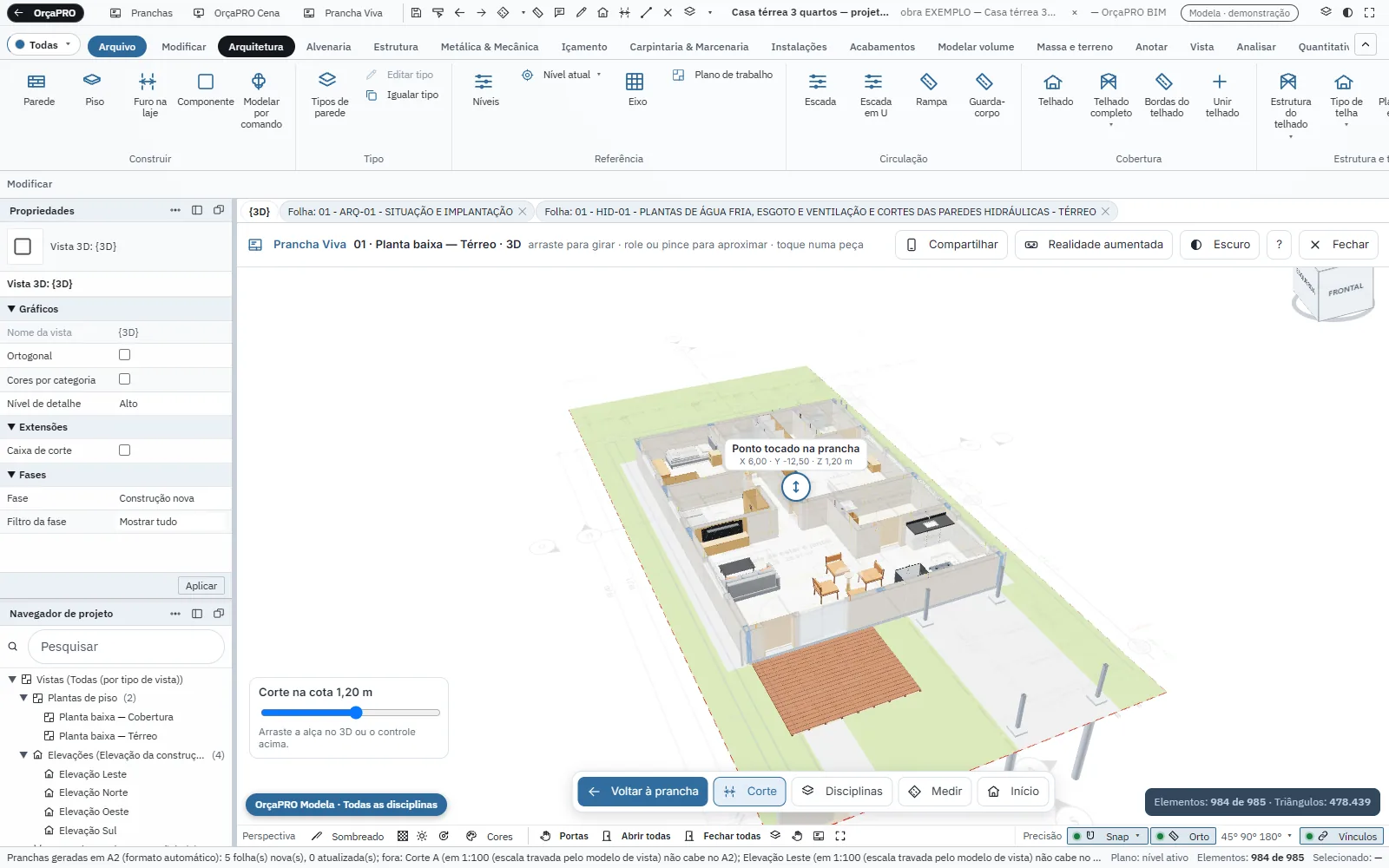Viewport: 1389px width, 868px height.
Task: Select the Escada stair tool
Action: pos(820,90)
